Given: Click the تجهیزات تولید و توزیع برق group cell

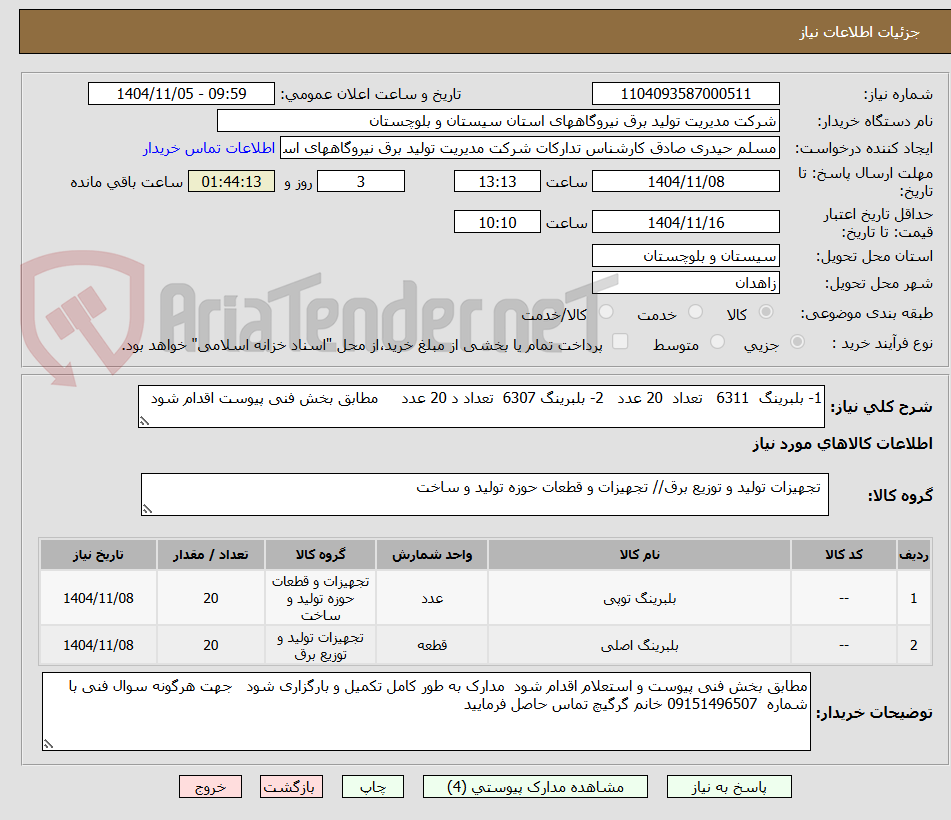Looking at the screenshot, I should click(320, 645).
